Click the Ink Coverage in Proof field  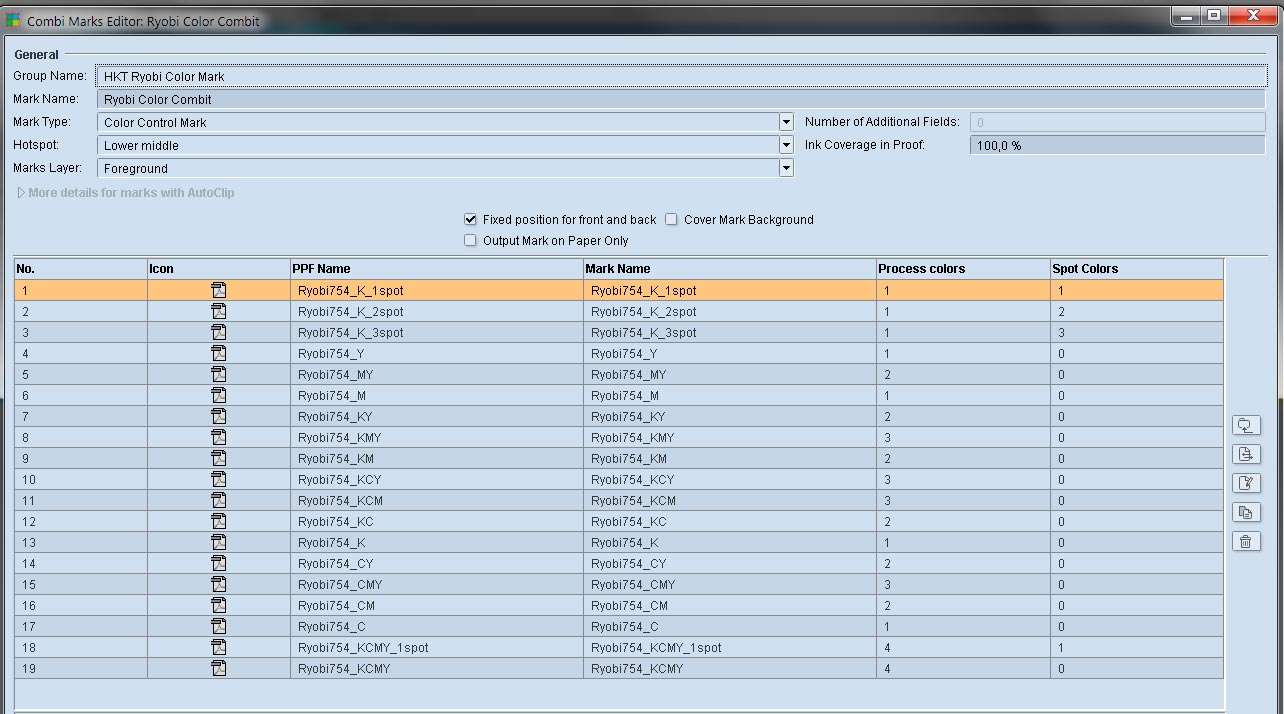pos(1117,145)
